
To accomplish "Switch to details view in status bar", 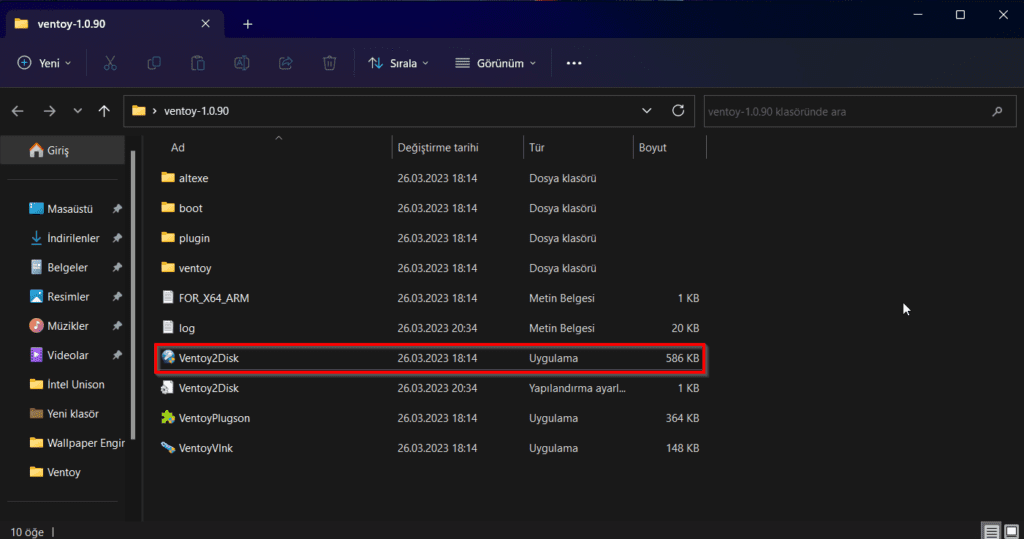I will 990,530.
